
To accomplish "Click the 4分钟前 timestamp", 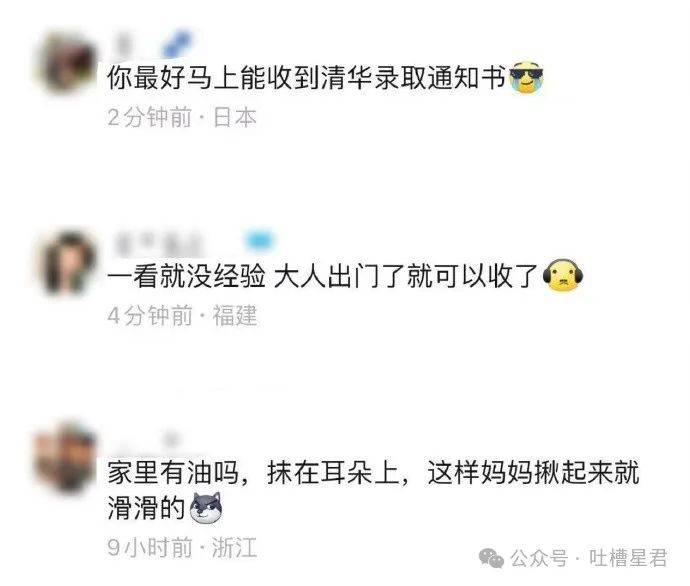I will click(150, 315).
